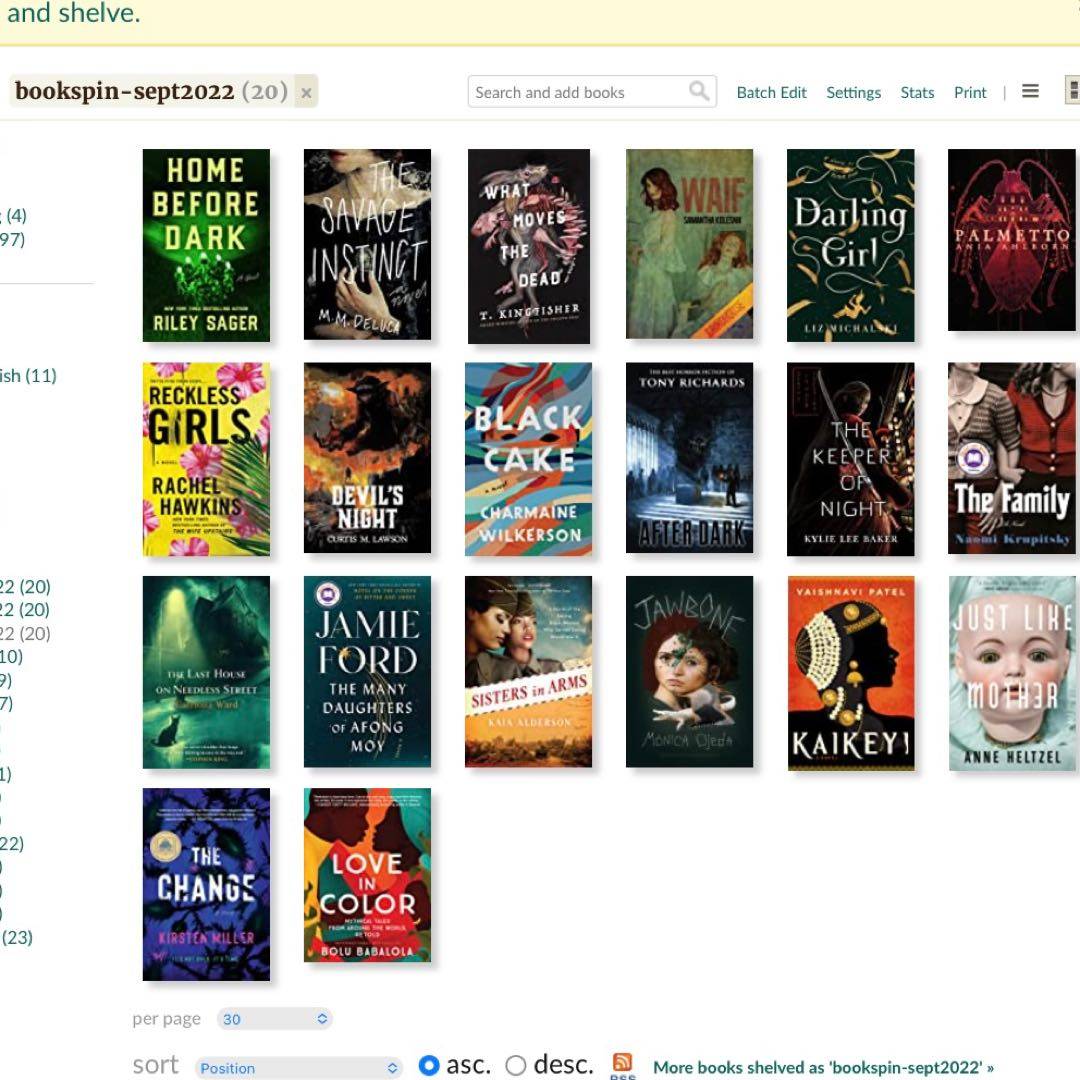Open the sort by Position dropdown
1080x1080 pixels.
tap(298, 1068)
